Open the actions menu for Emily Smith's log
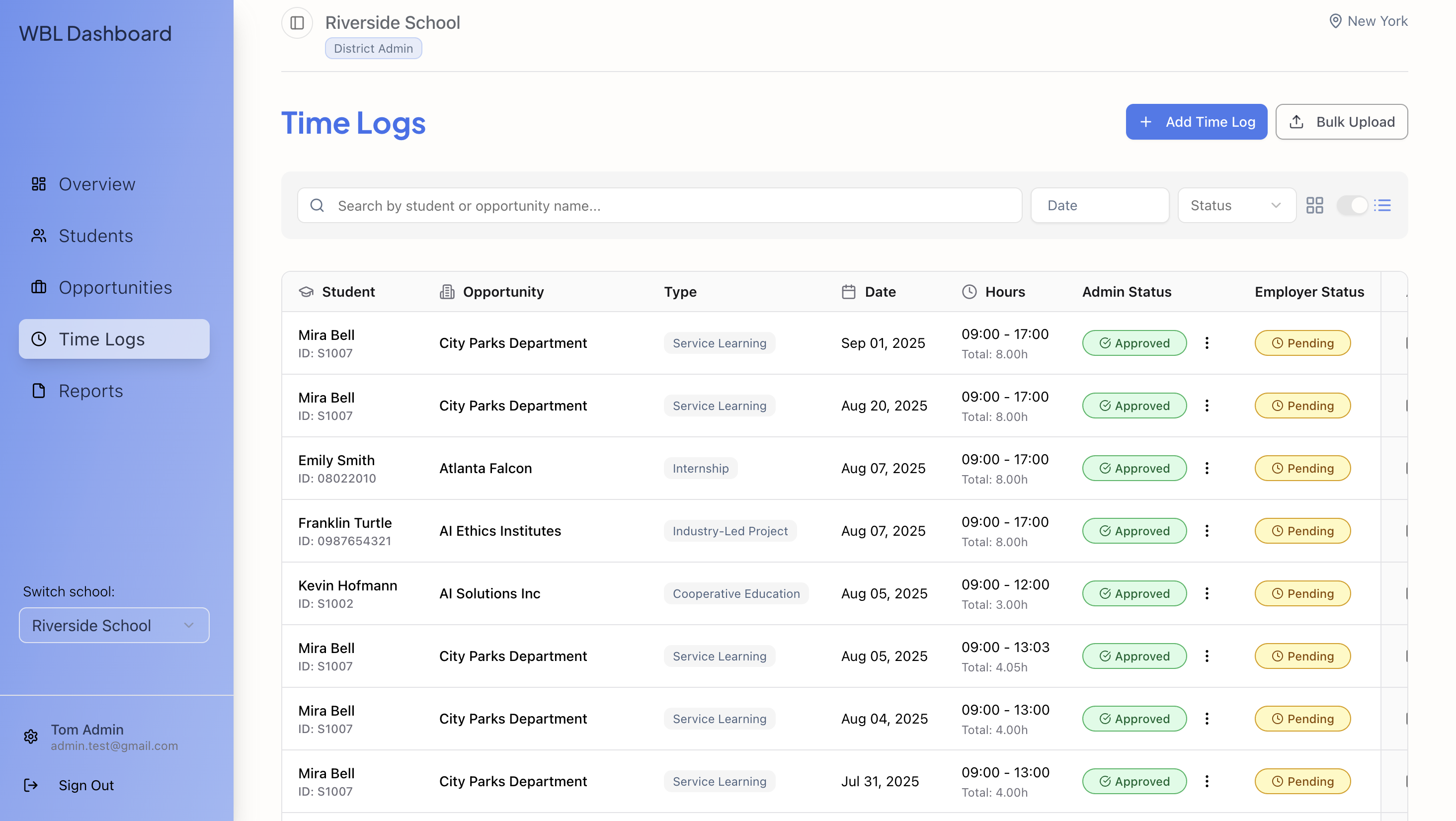The width and height of the screenshot is (1456, 821). pos(1207,468)
